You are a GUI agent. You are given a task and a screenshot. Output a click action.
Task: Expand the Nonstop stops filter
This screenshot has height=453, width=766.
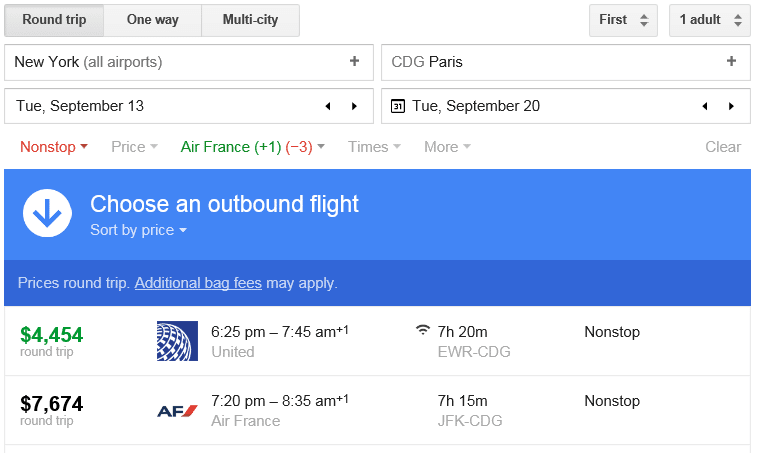click(x=54, y=147)
